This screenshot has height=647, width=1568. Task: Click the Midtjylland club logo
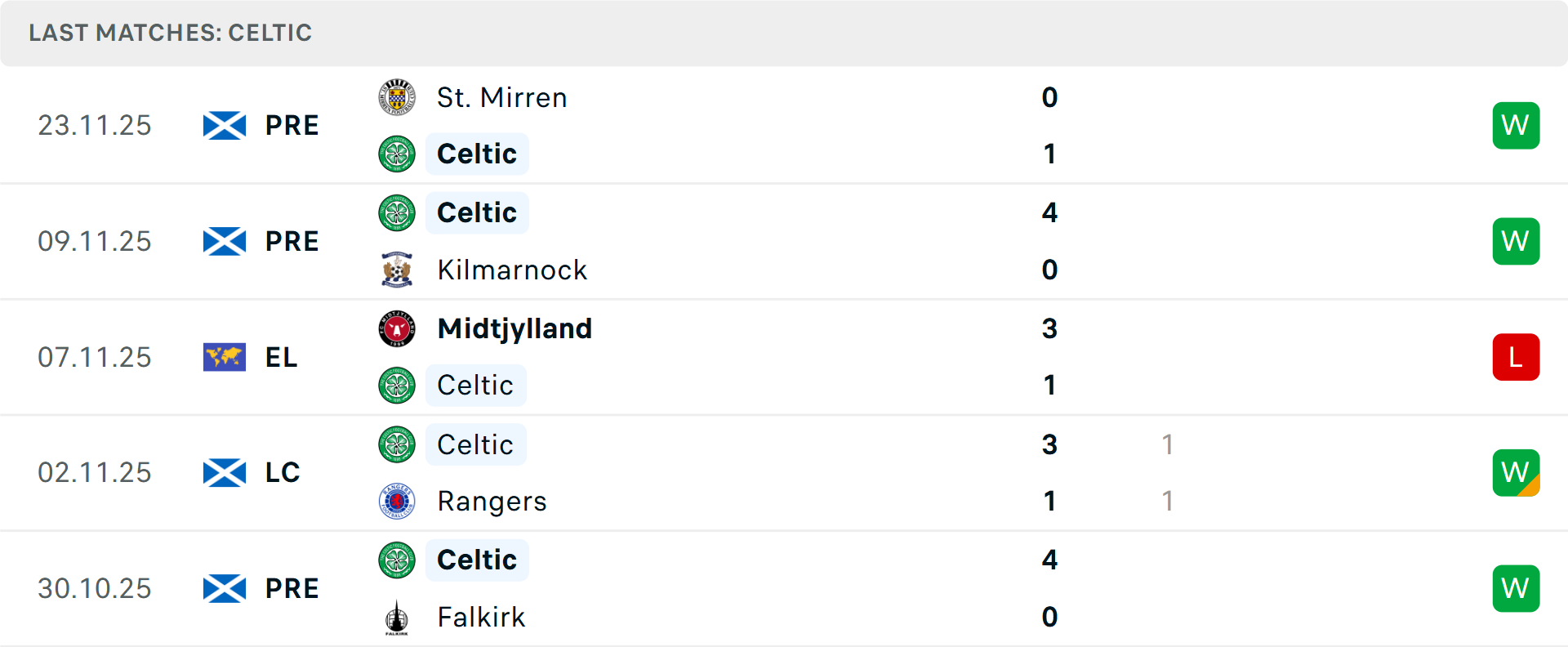pyautogui.click(x=398, y=328)
